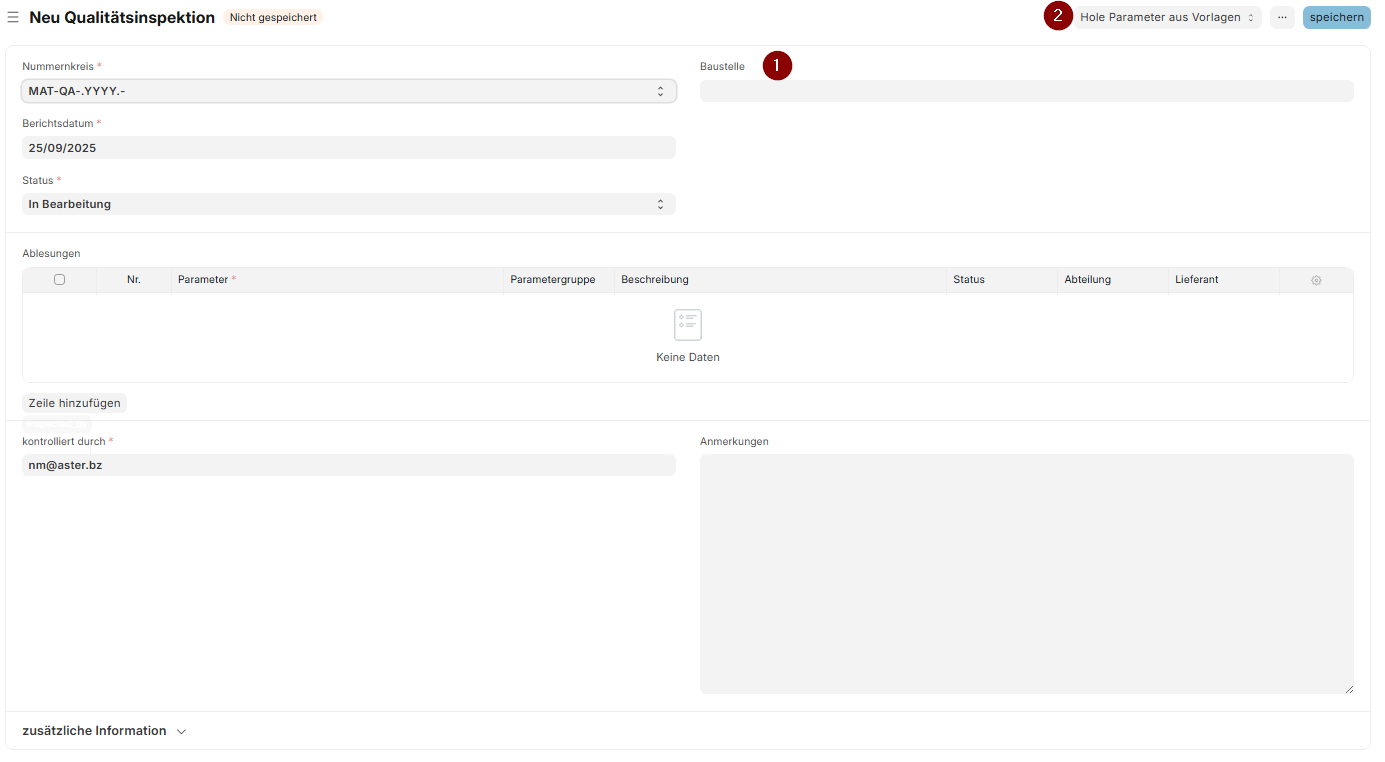Click the Keine Daten empty table icon
The height and width of the screenshot is (762, 1385).
[x=688, y=325]
